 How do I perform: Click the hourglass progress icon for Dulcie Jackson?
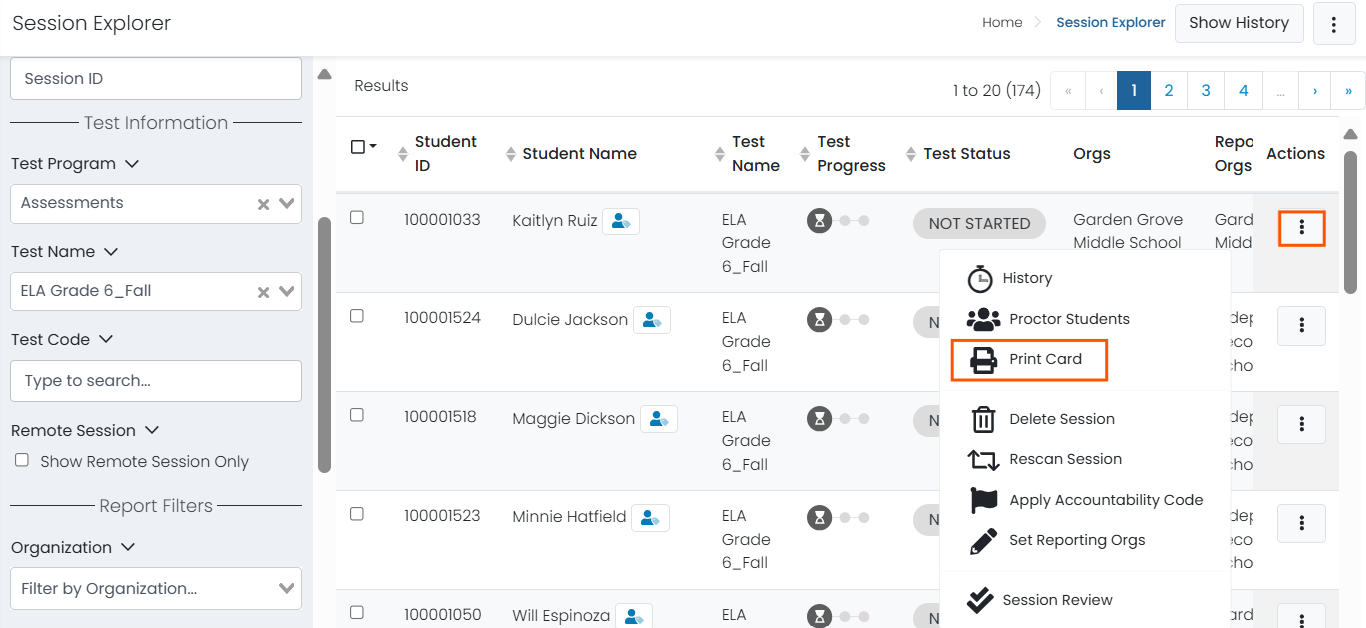819,320
